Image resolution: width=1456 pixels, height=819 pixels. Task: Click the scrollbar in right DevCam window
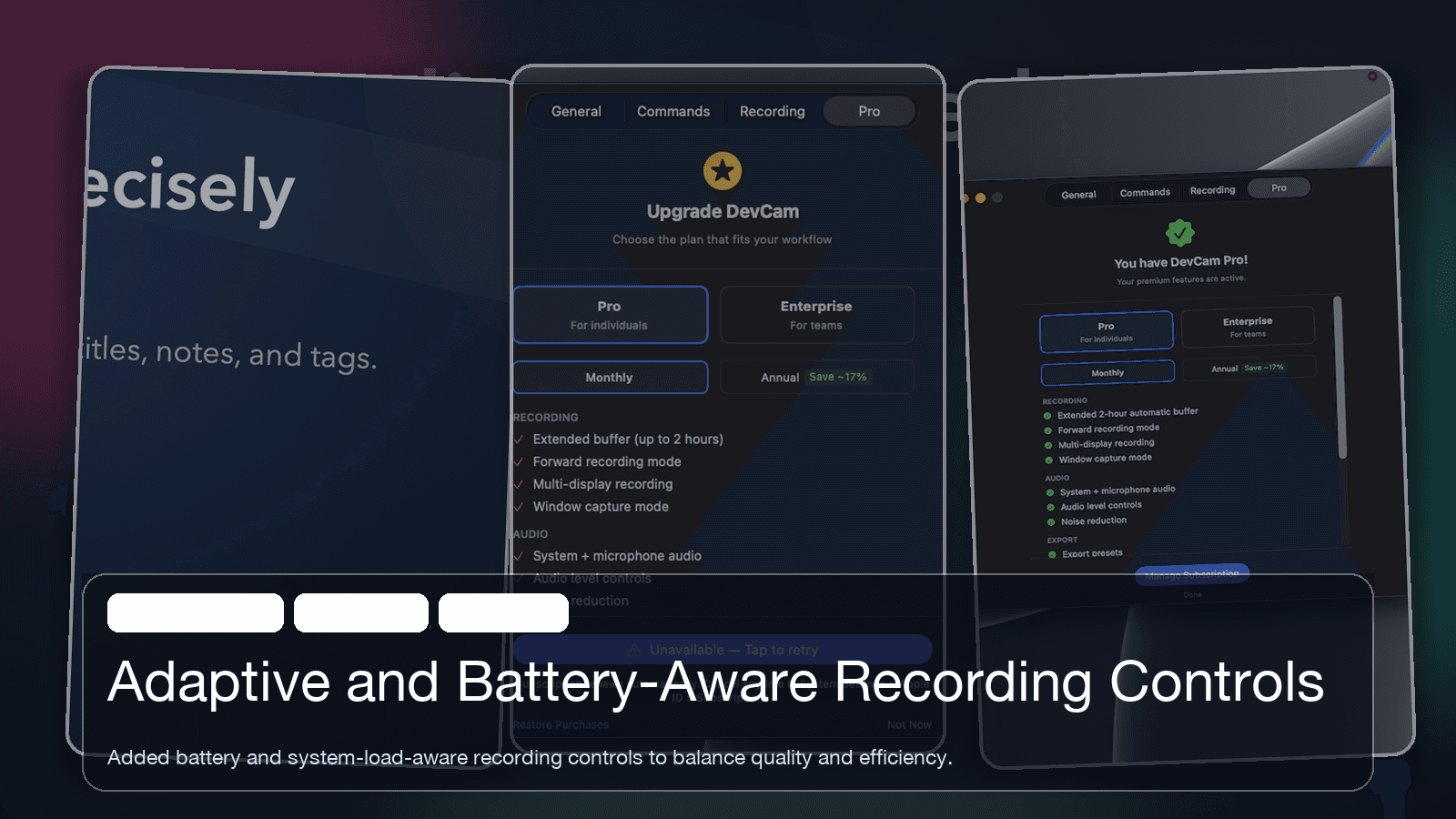(1339, 377)
